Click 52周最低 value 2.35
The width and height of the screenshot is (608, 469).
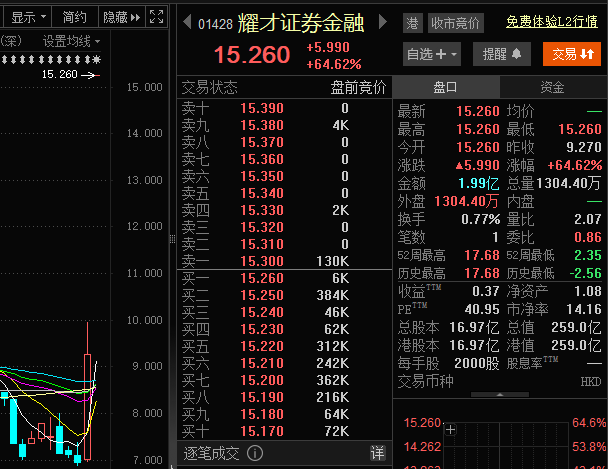tap(587, 255)
